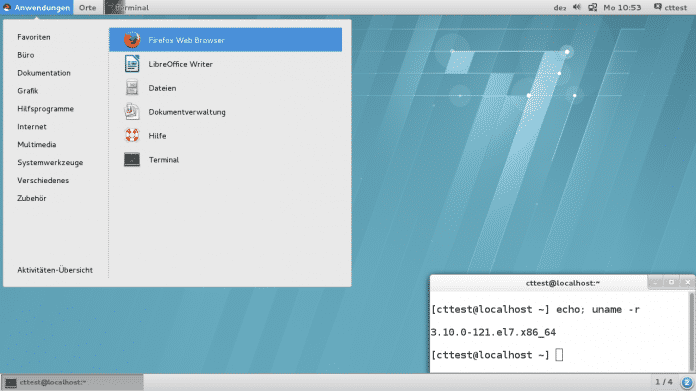Click the terminal title bar cttest@localhost:~
The height and width of the screenshot is (391, 696).
(x=562, y=283)
